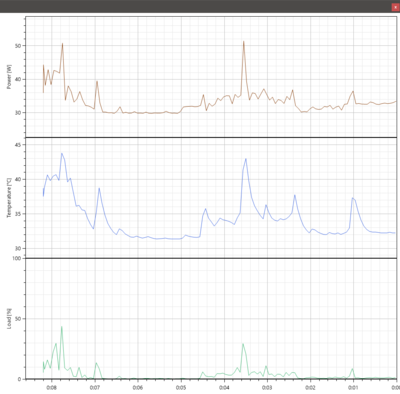Click the 50 tick on the Power axis
The height and width of the screenshot is (394, 400).
(18, 46)
